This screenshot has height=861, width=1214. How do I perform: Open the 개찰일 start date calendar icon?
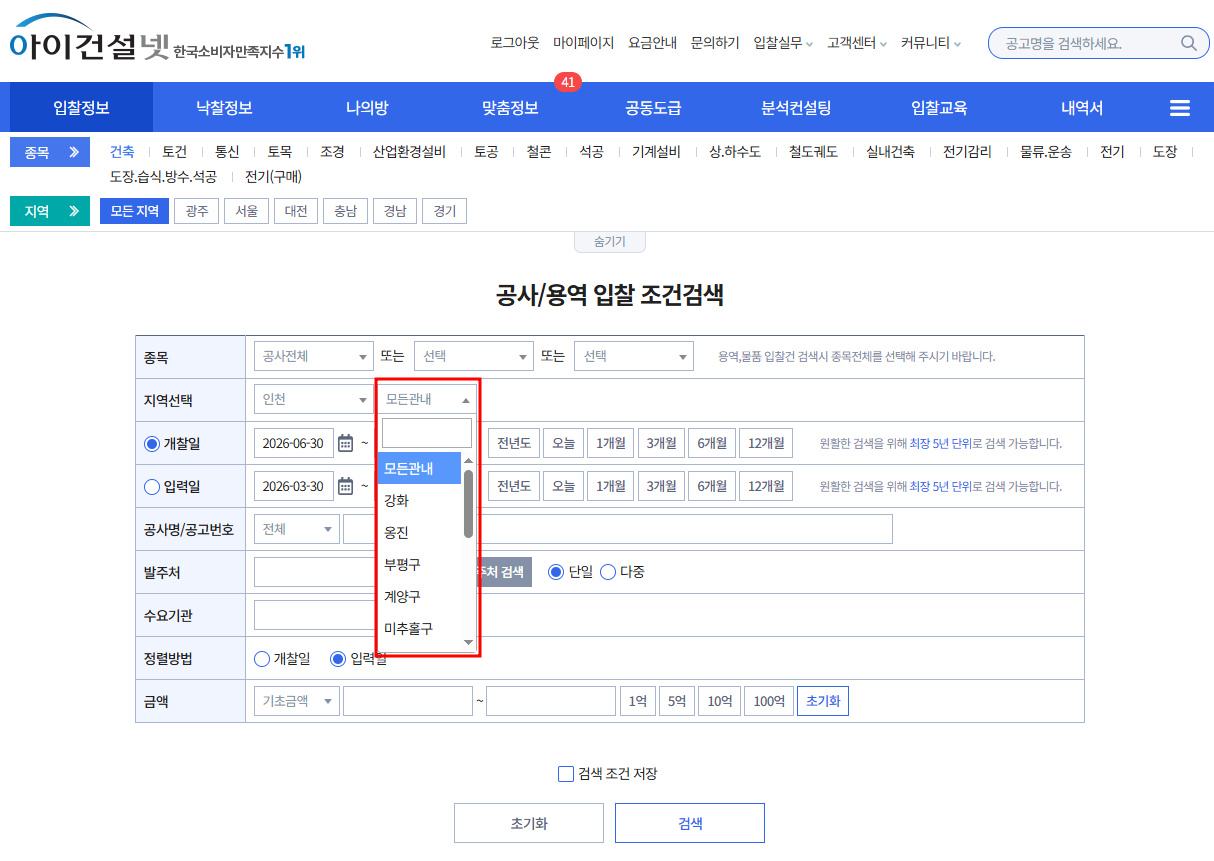click(346, 443)
